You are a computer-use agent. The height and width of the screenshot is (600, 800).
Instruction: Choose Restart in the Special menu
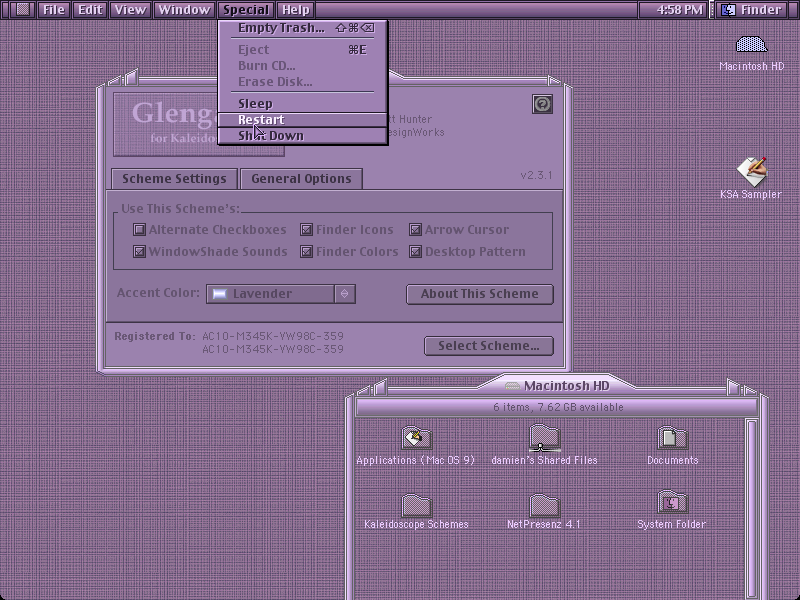coord(303,119)
